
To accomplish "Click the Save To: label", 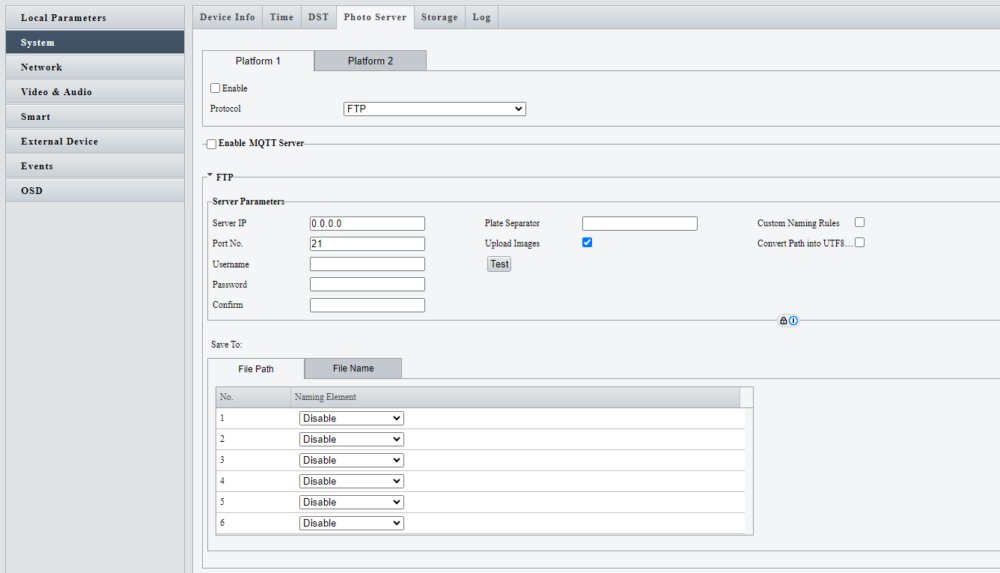I will tap(227, 345).
